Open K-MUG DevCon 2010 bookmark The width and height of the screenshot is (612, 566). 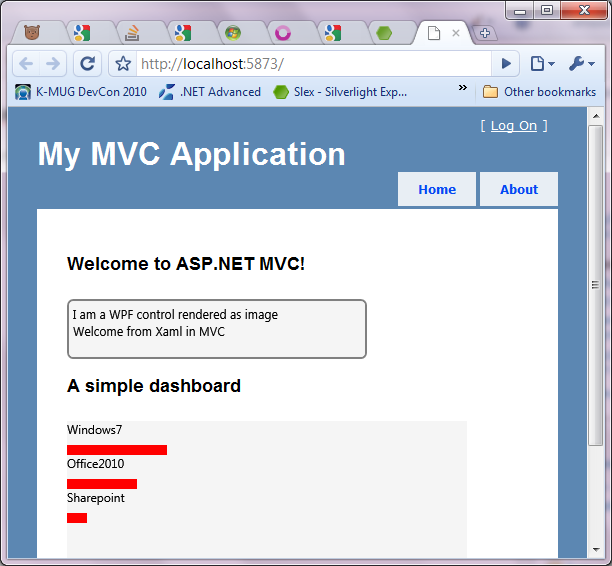pyautogui.click(x=81, y=92)
